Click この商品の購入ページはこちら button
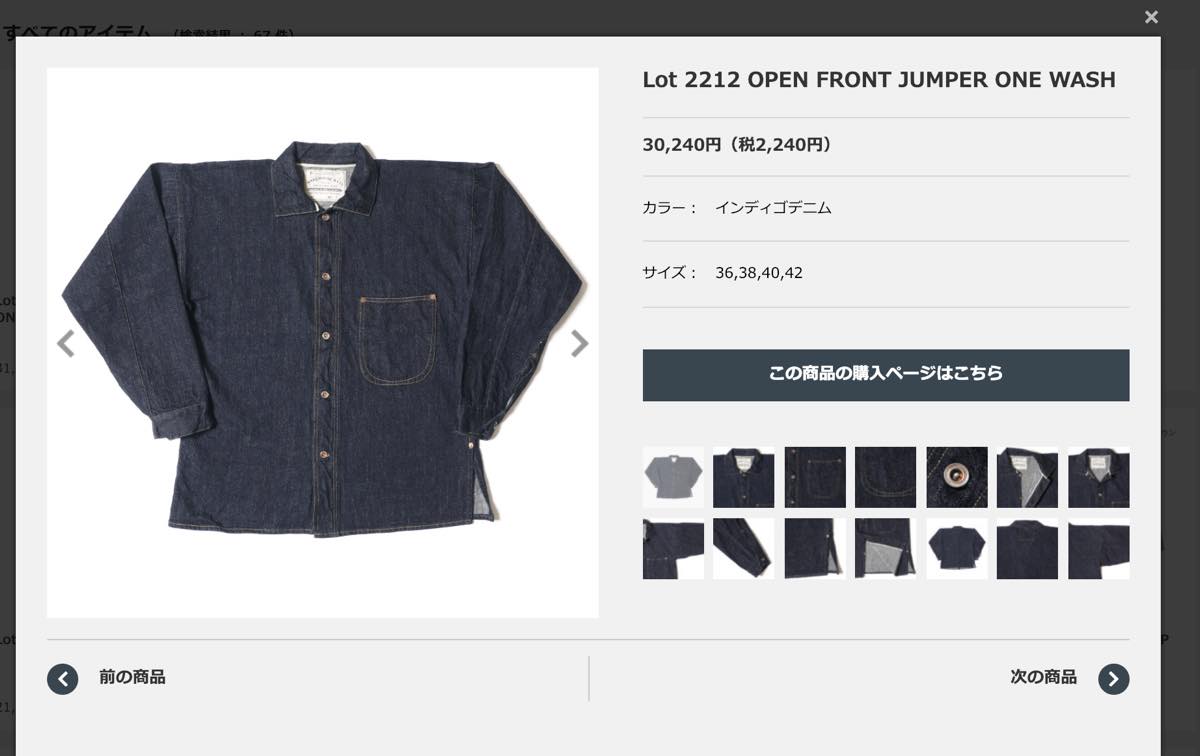Screen dimensions: 1200x756 886,375
